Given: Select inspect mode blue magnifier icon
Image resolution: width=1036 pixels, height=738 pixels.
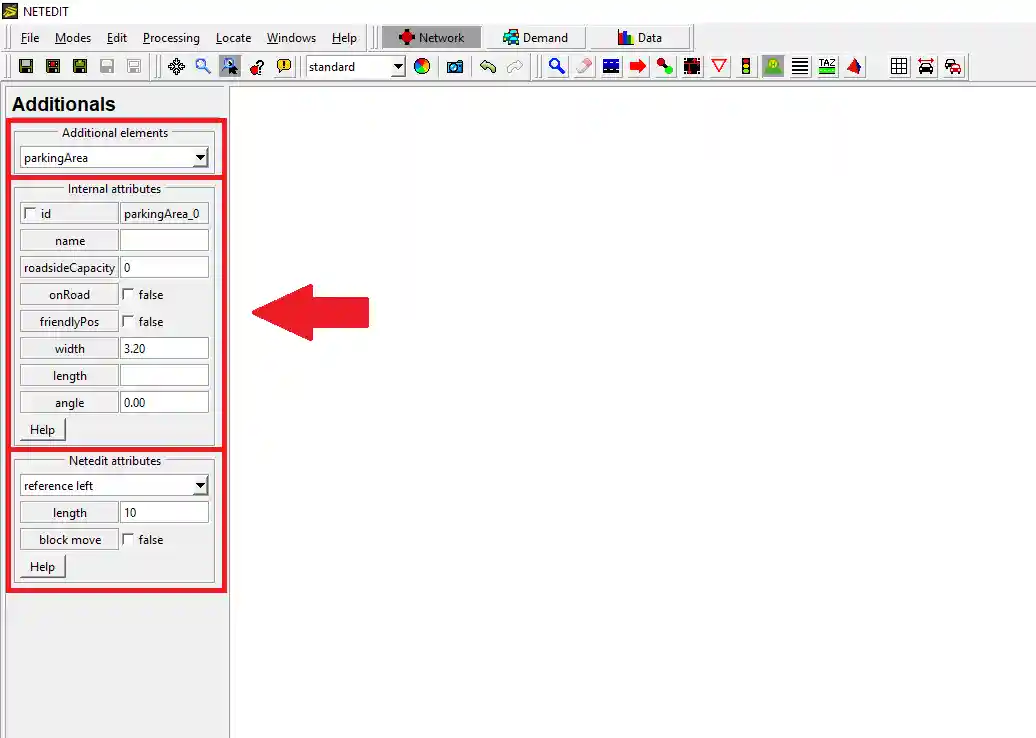Looking at the screenshot, I should [557, 67].
